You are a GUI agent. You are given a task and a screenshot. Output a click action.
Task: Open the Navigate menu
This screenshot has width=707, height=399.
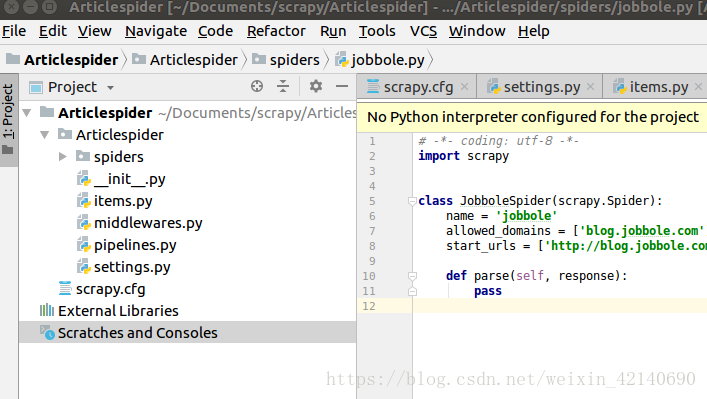[x=156, y=31]
